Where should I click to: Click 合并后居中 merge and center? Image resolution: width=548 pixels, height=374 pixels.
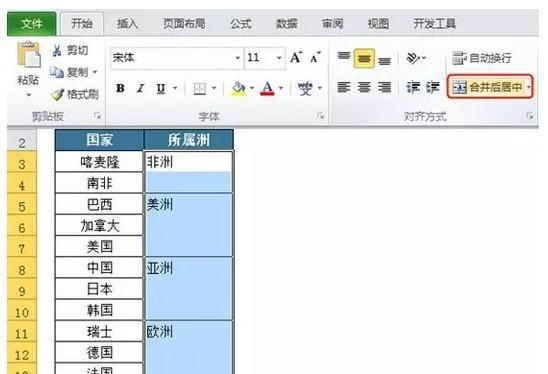(x=487, y=87)
